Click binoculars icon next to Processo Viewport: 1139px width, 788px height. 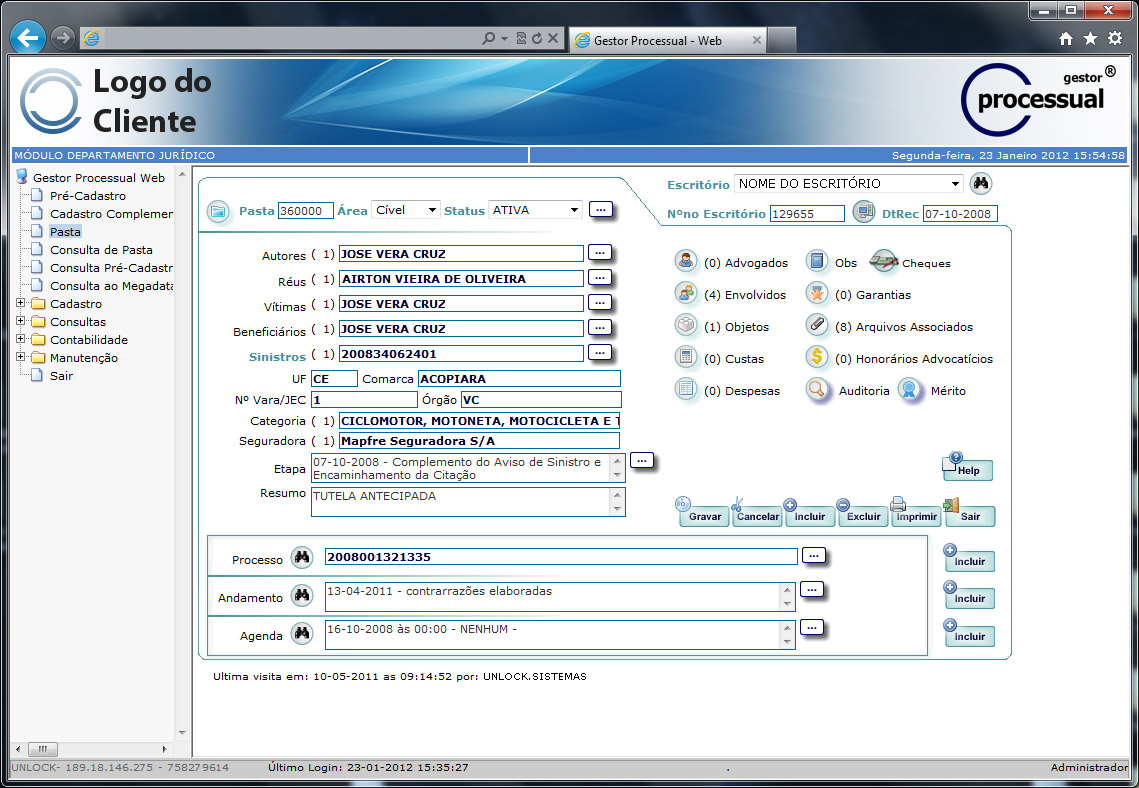point(301,558)
